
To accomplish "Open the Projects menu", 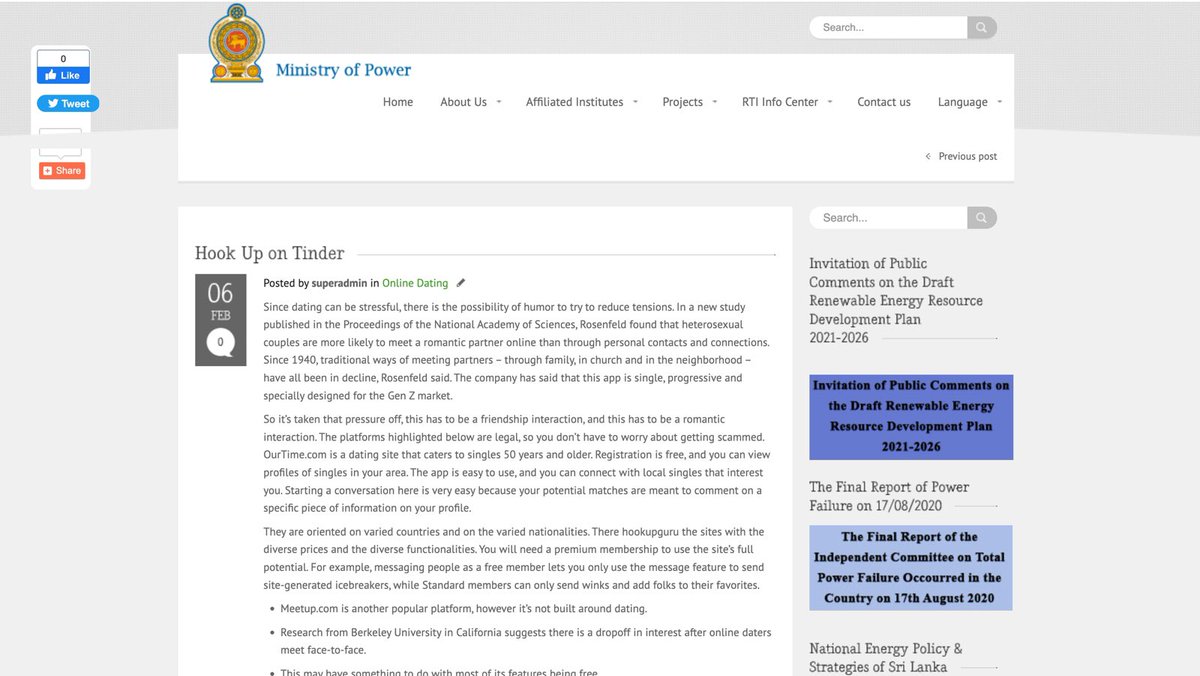I will (682, 102).
